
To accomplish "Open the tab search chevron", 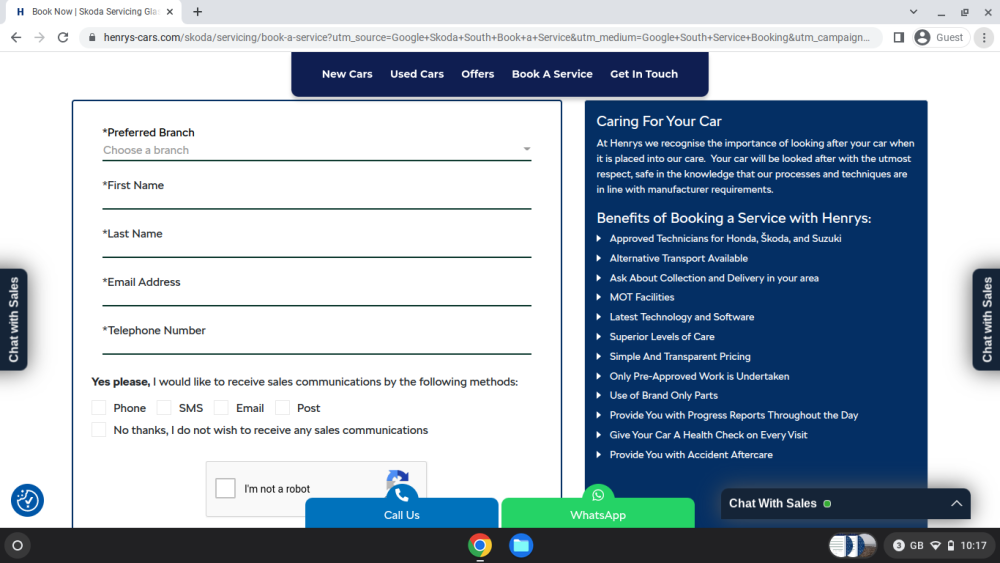I will coord(913,11).
